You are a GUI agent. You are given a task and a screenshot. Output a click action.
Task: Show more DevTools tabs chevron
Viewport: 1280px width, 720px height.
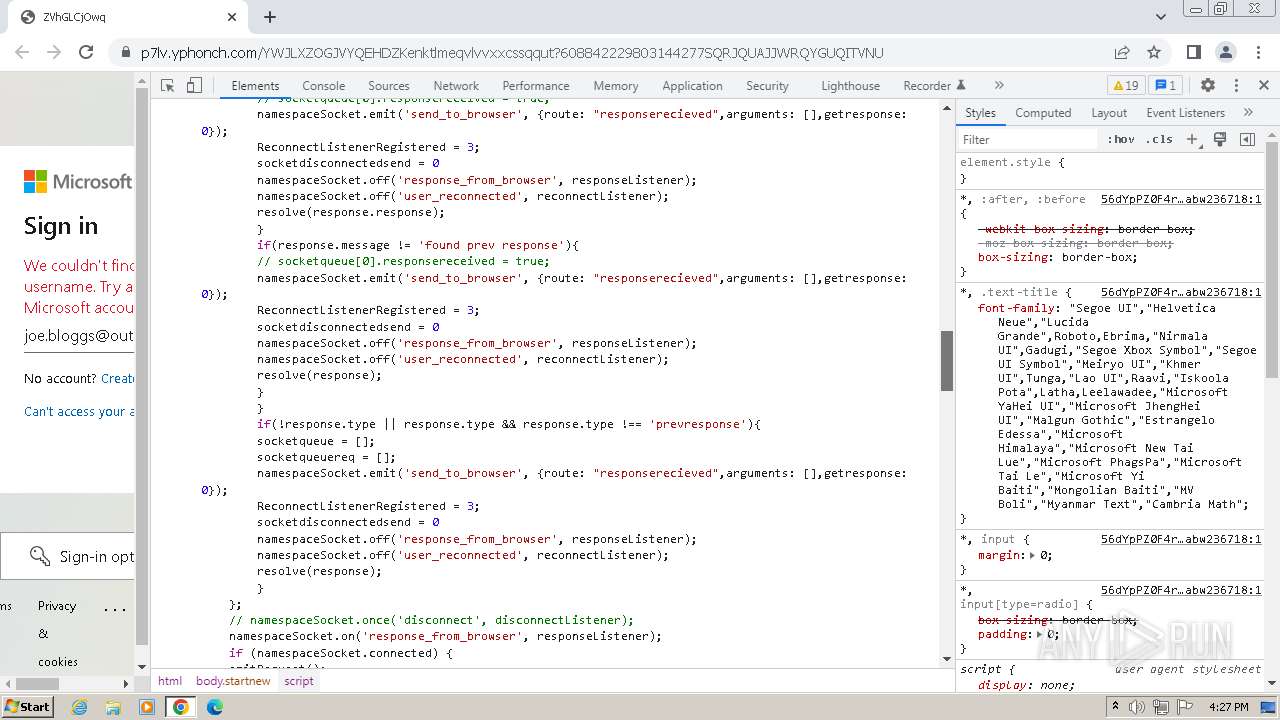tap(998, 86)
